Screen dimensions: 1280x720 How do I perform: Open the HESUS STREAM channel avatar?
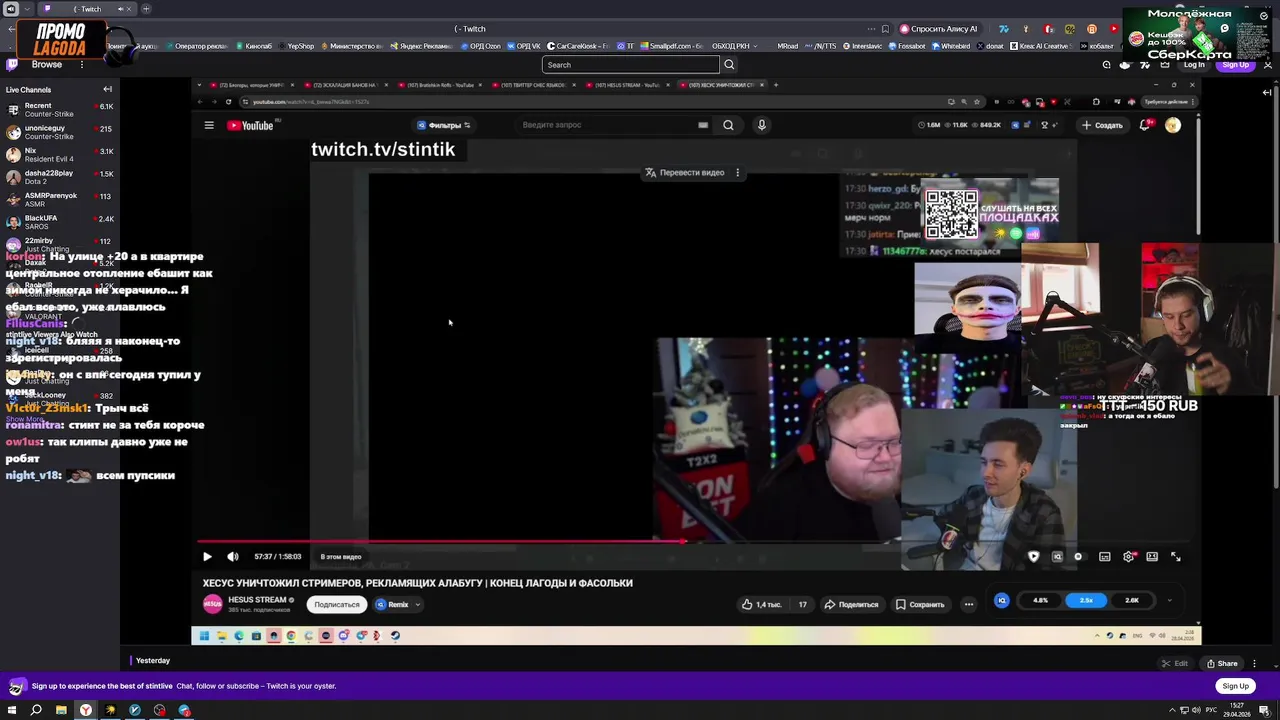point(213,604)
